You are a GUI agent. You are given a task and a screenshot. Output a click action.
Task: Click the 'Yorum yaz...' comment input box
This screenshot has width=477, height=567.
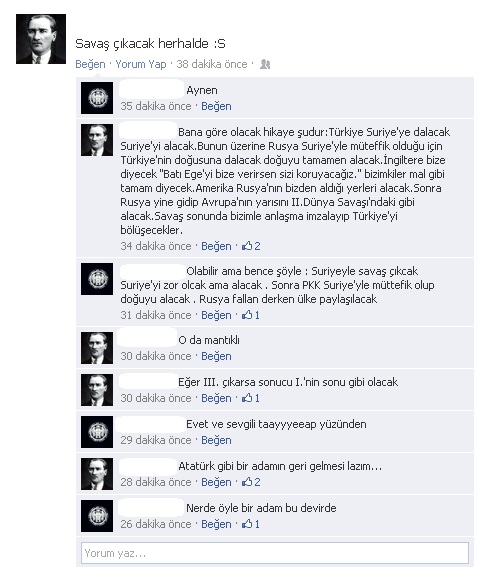click(x=275, y=553)
